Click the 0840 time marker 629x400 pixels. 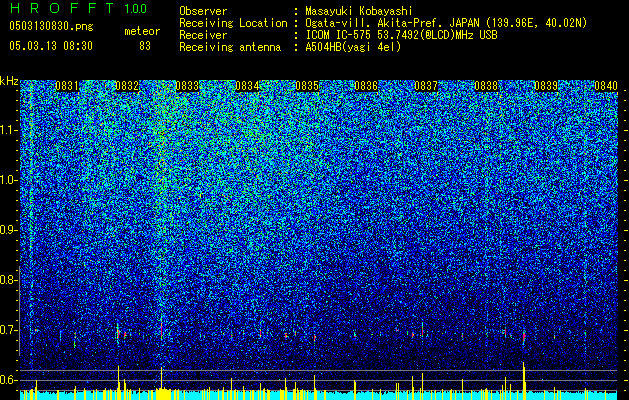click(x=606, y=86)
